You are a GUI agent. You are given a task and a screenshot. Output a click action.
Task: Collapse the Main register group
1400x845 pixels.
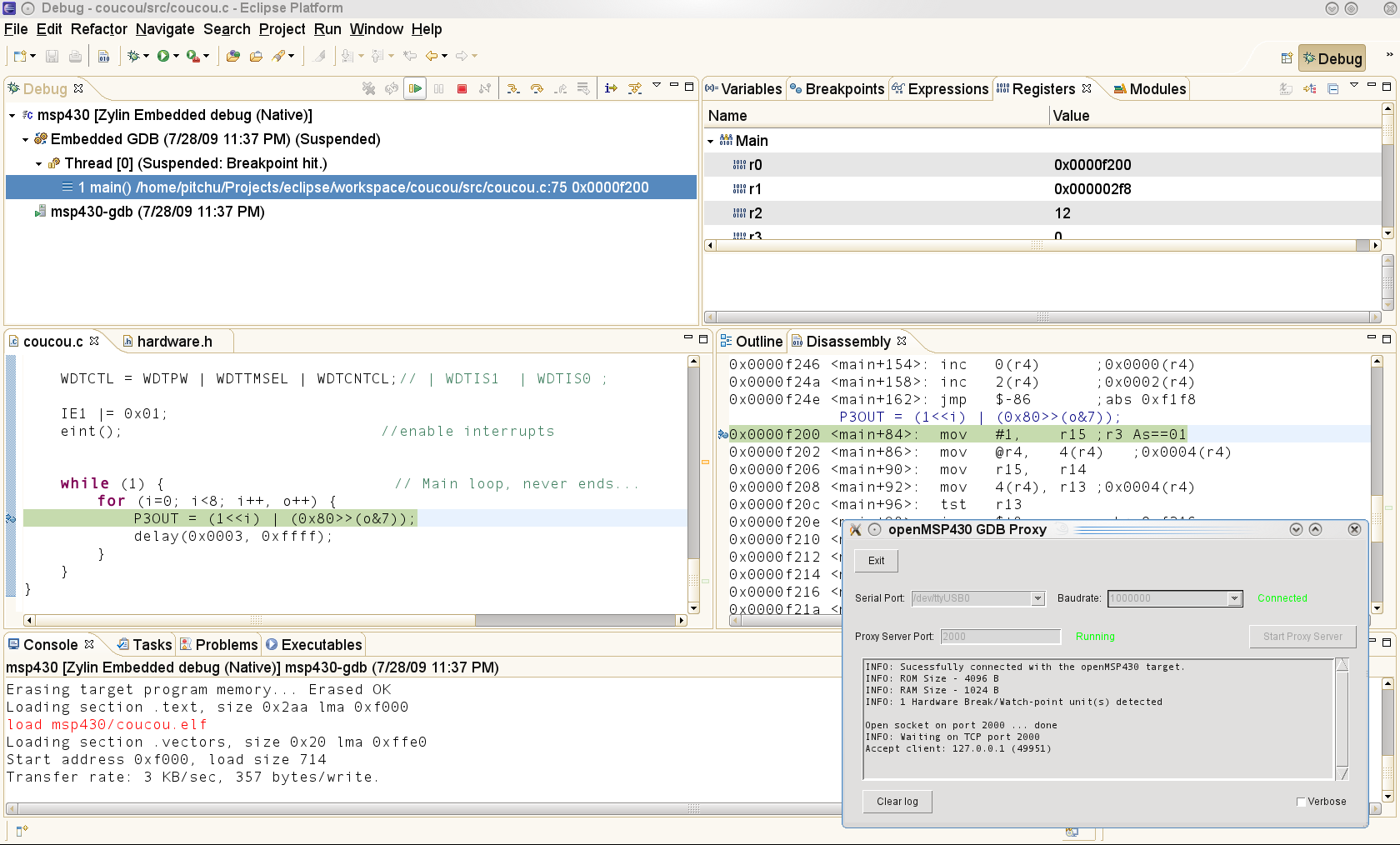(711, 141)
